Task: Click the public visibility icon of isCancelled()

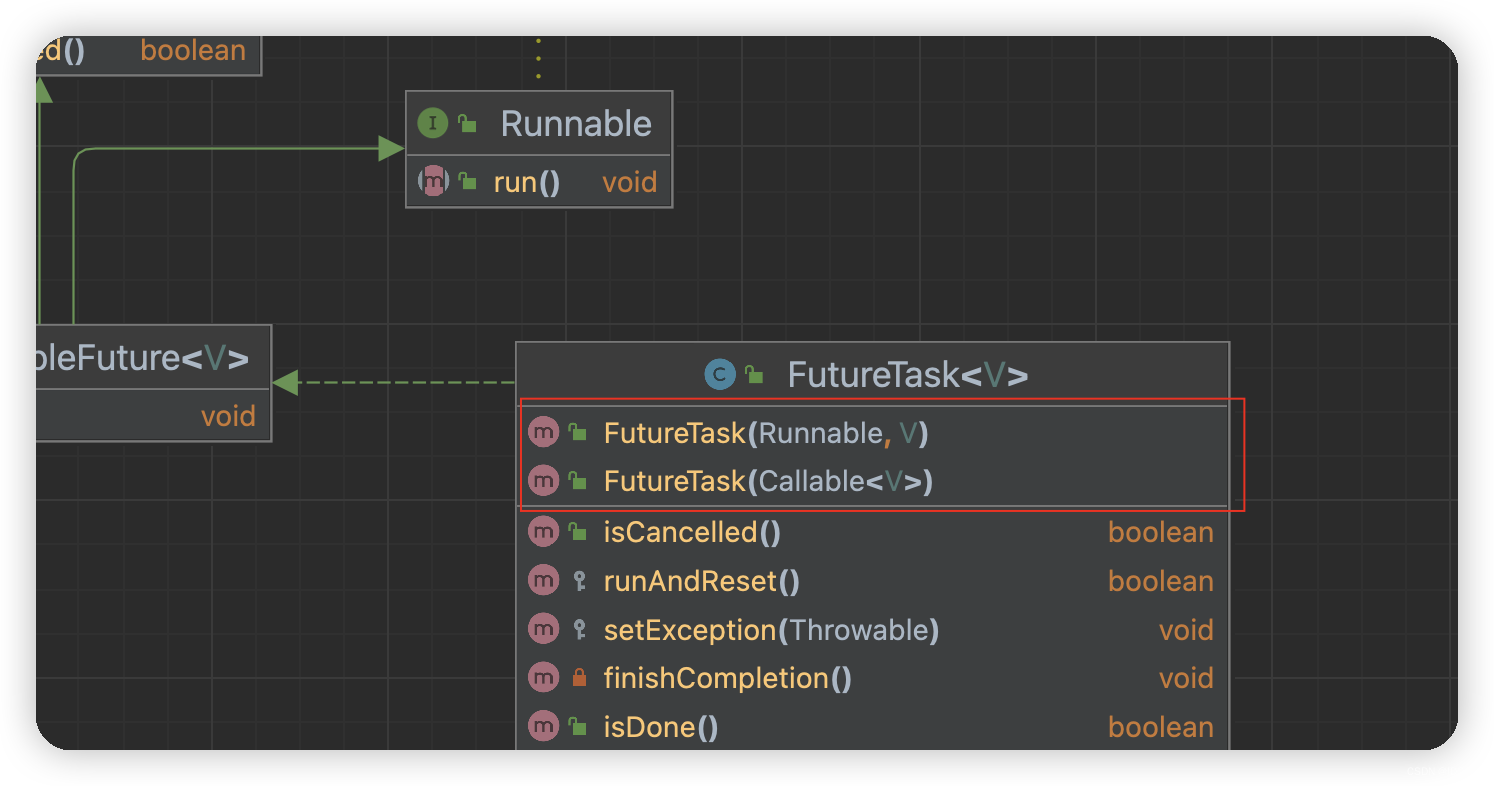Action: click(577, 532)
